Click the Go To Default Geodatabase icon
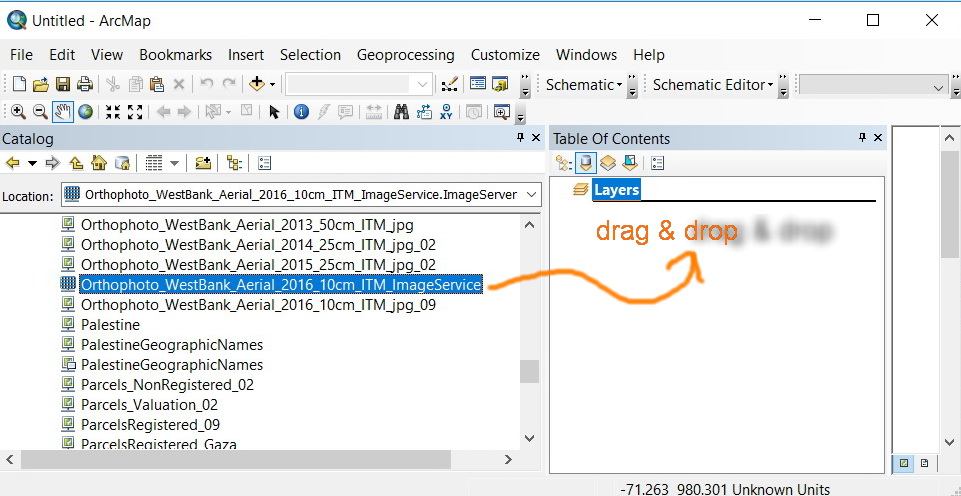 pyautogui.click(x=123, y=162)
